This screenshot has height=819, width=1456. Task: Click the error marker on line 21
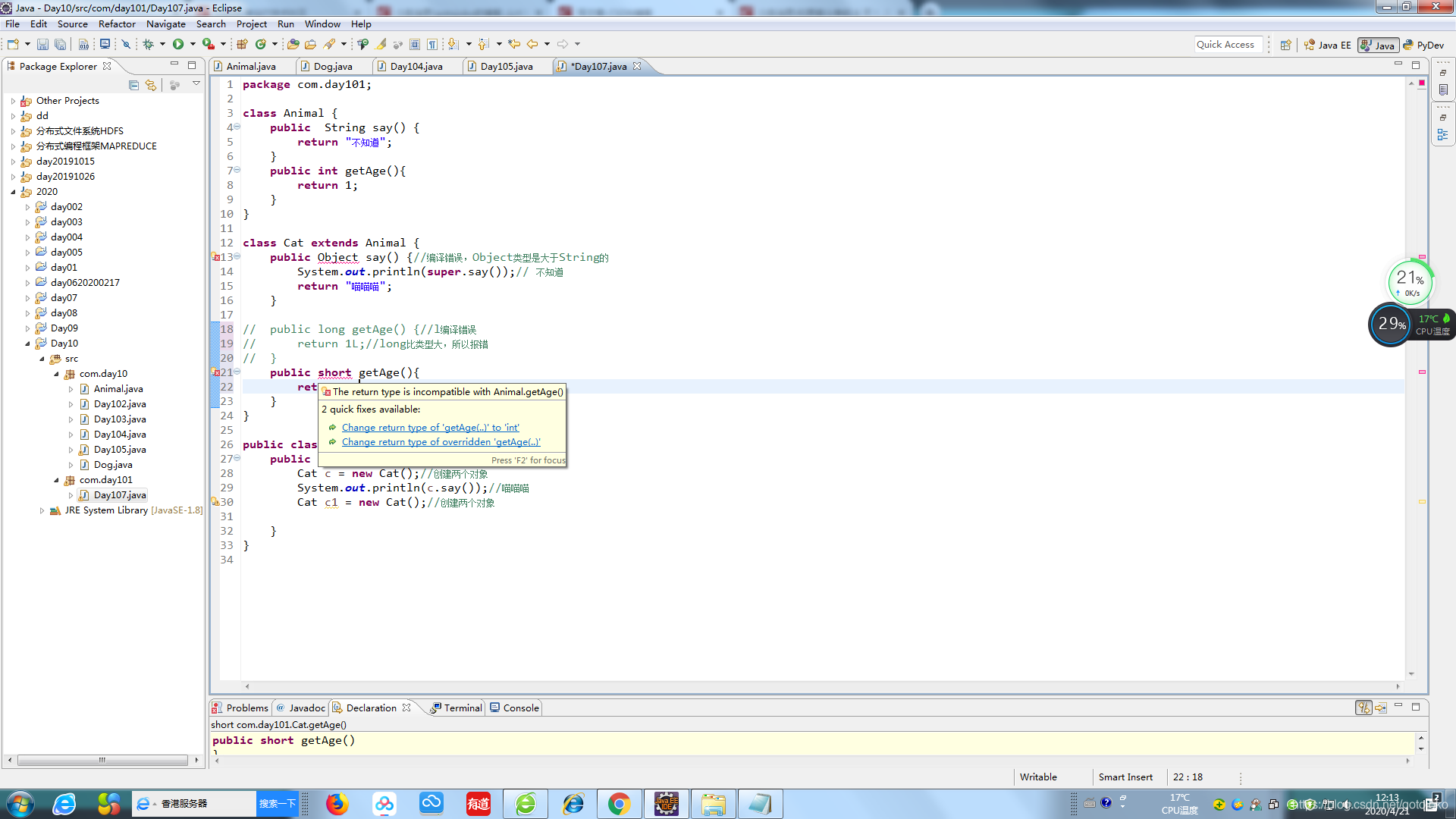215,372
